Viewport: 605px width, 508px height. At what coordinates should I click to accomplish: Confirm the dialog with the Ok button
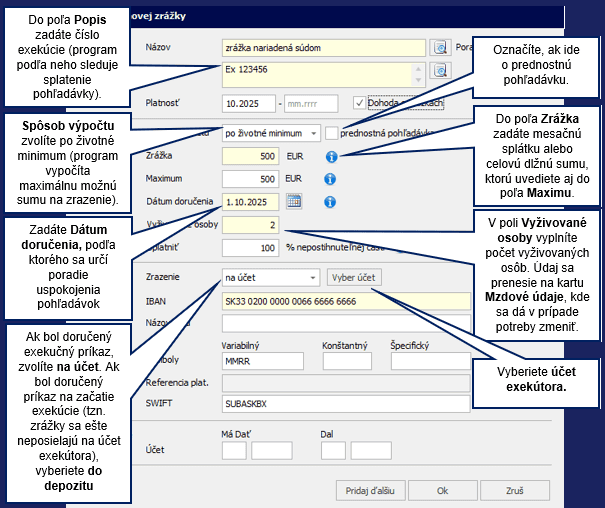click(441, 491)
